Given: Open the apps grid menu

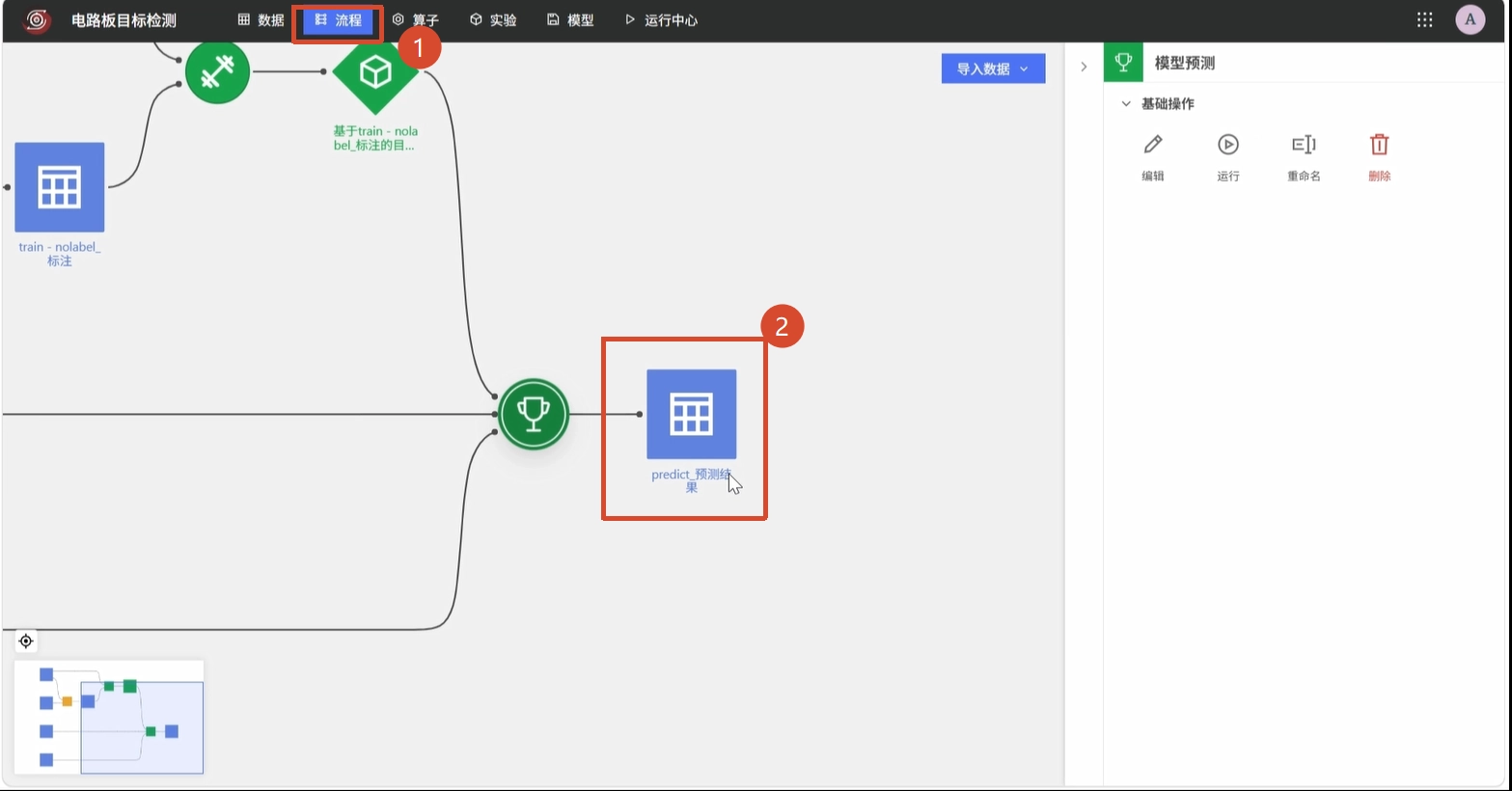Looking at the screenshot, I should [x=1424, y=20].
